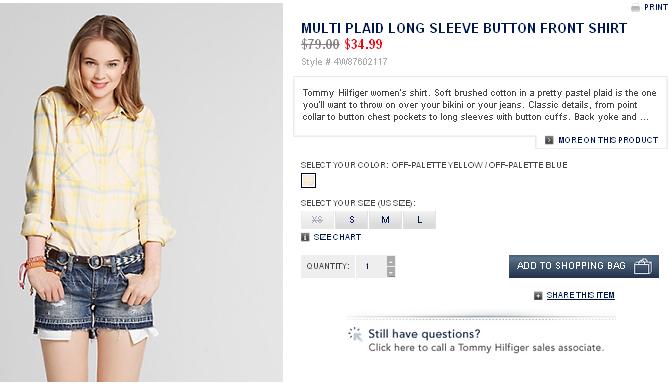Click the printer icon beside PRINT
669x385 pixels.
(x=635, y=8)
